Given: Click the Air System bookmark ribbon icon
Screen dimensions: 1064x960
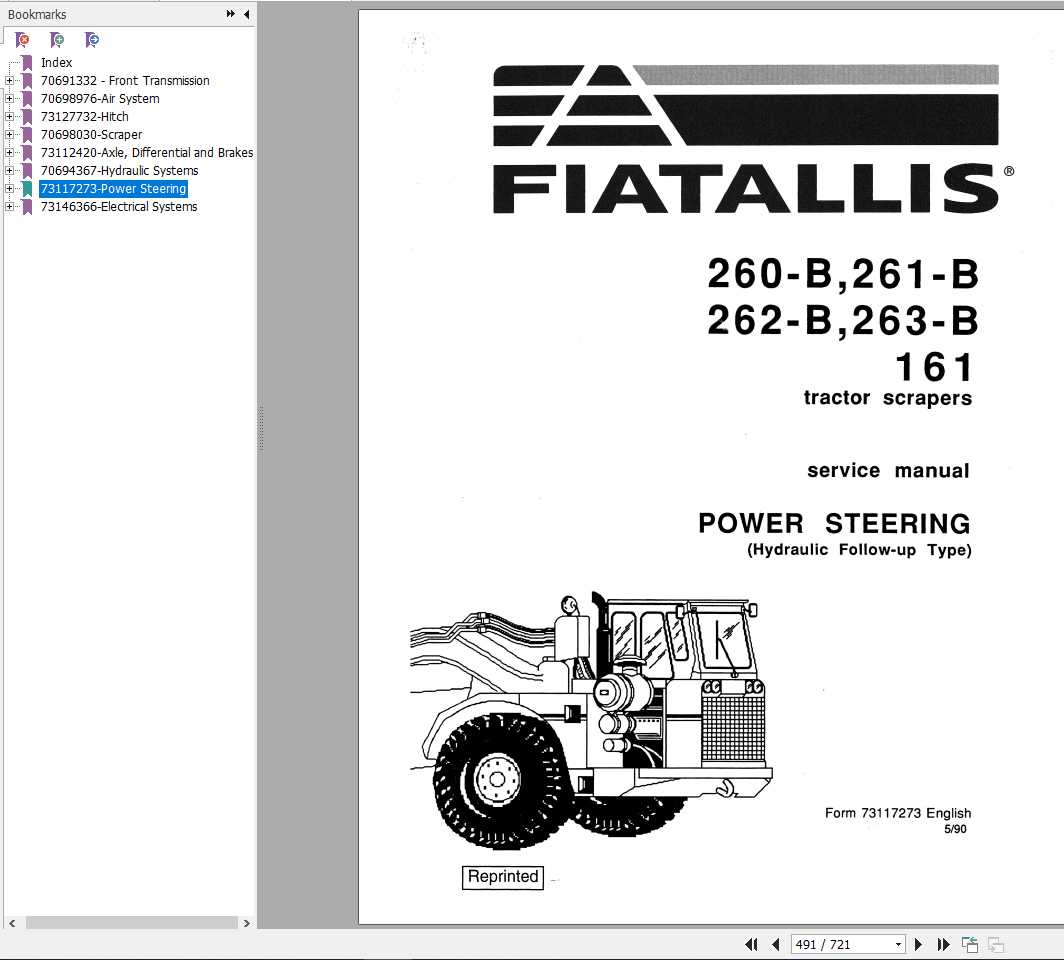Looking at the screenshot, I should pyautogui.click(x=27, y=98).
